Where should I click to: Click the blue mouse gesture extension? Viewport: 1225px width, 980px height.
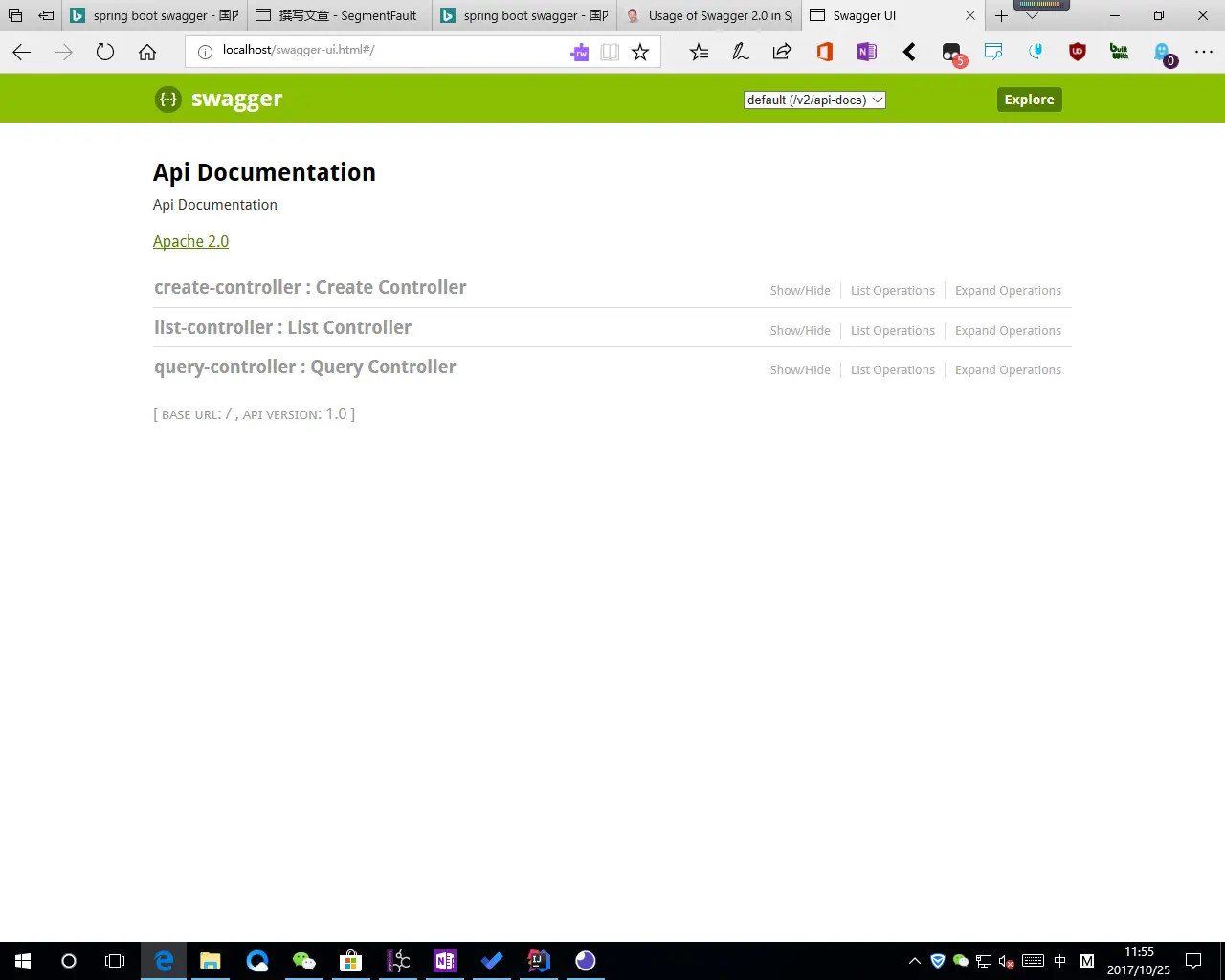click(x=1036, y=52)
